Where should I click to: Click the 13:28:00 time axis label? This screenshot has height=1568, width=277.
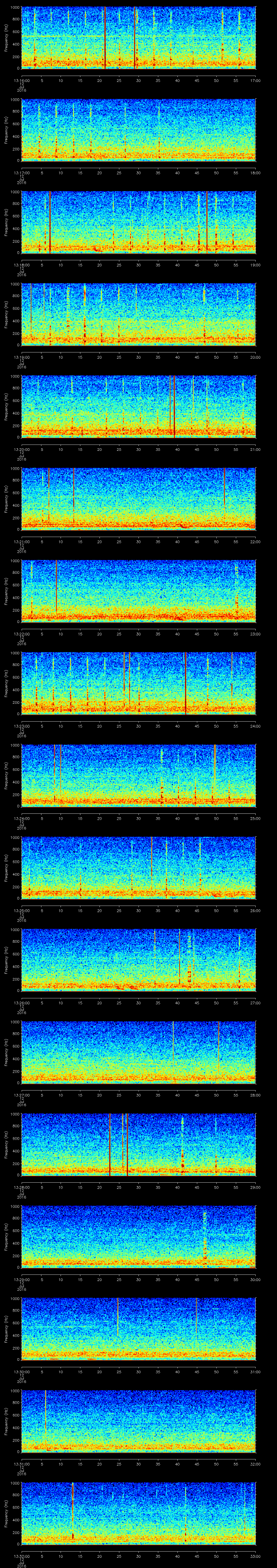pyautogui.click(x=22, y=1187)
